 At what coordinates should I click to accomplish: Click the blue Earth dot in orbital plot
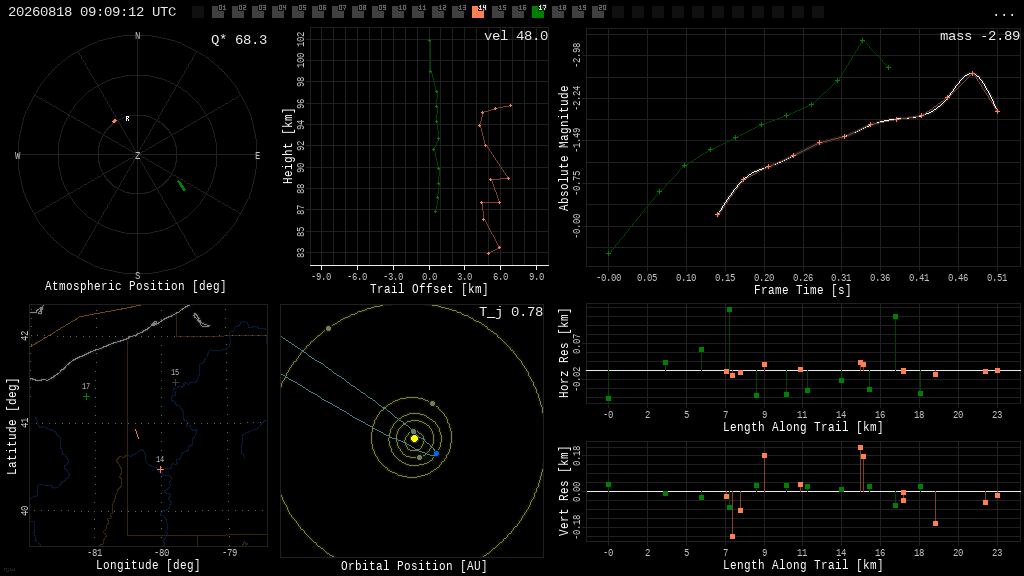coord(436,453)
